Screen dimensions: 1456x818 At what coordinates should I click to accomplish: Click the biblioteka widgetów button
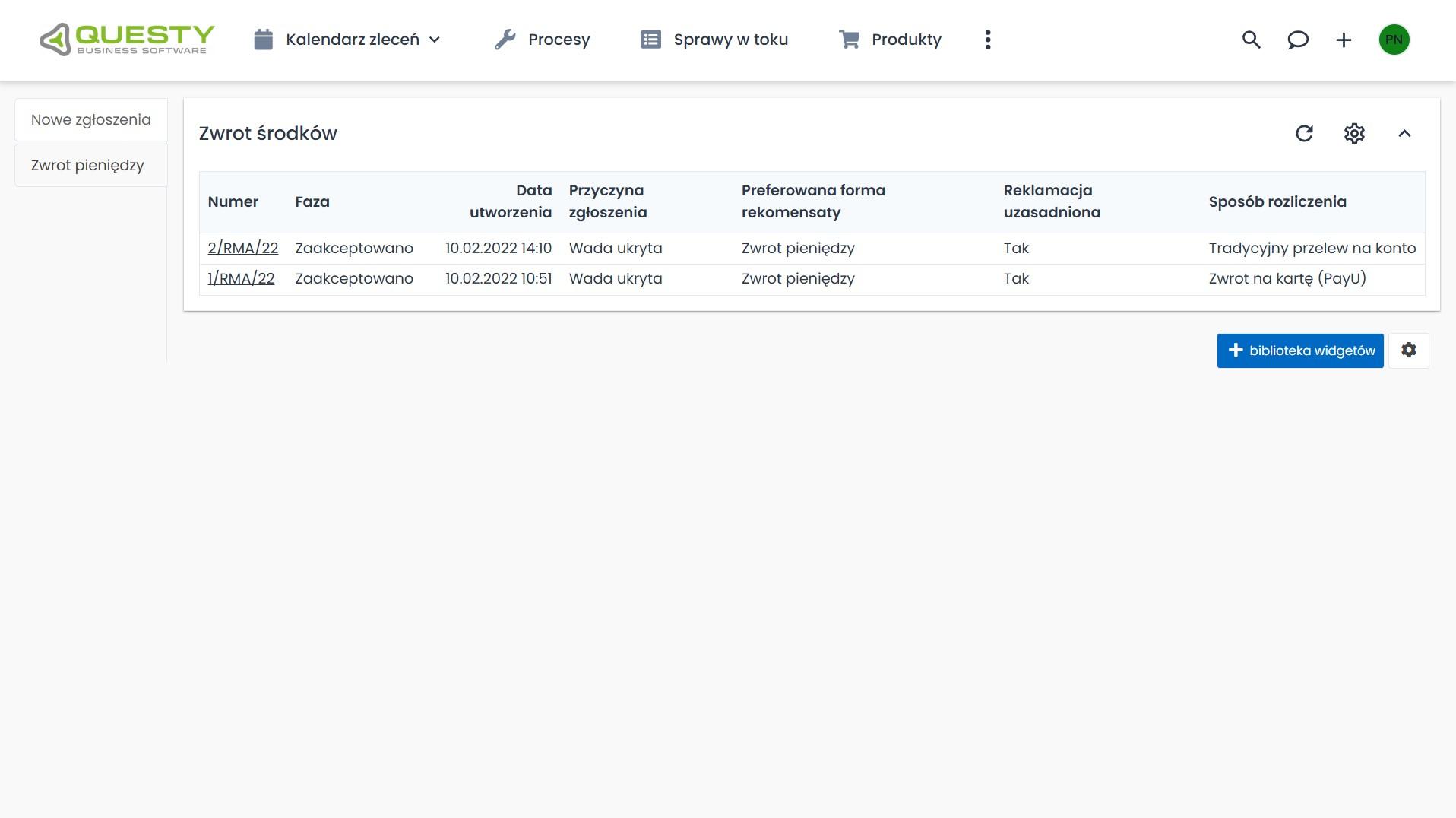click(x=1300, y=350)
